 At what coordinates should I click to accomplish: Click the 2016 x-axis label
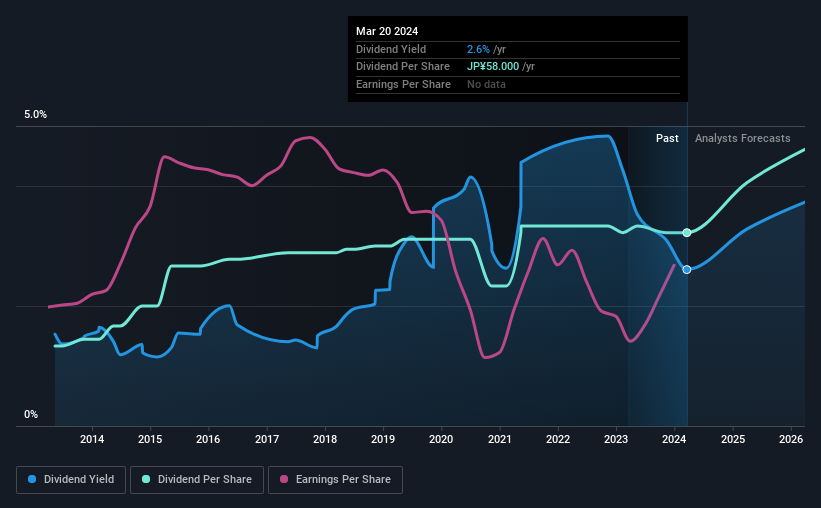point(208,439)
